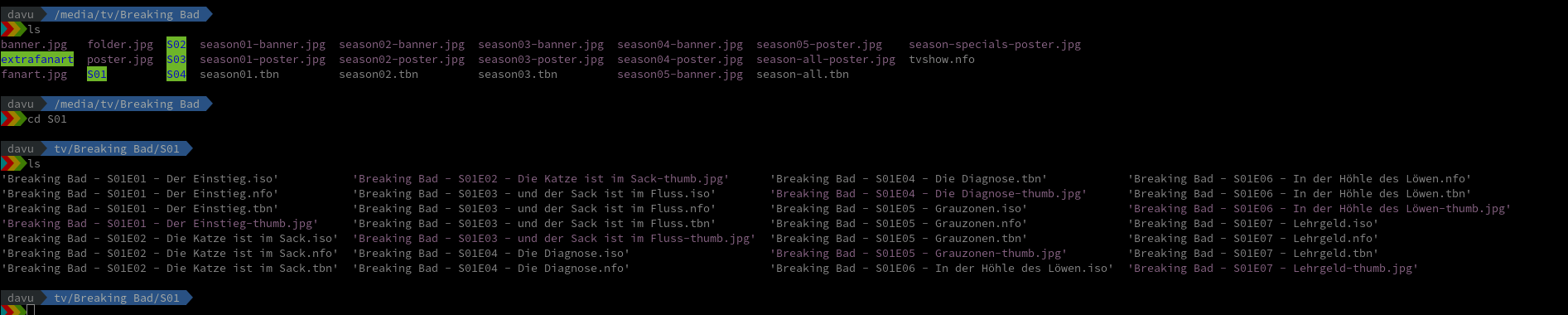Select 'S01E01 - Der Einstieg.iso' file
The height and width of the screenshot is (315, 1568).
(x=140, y=179)
